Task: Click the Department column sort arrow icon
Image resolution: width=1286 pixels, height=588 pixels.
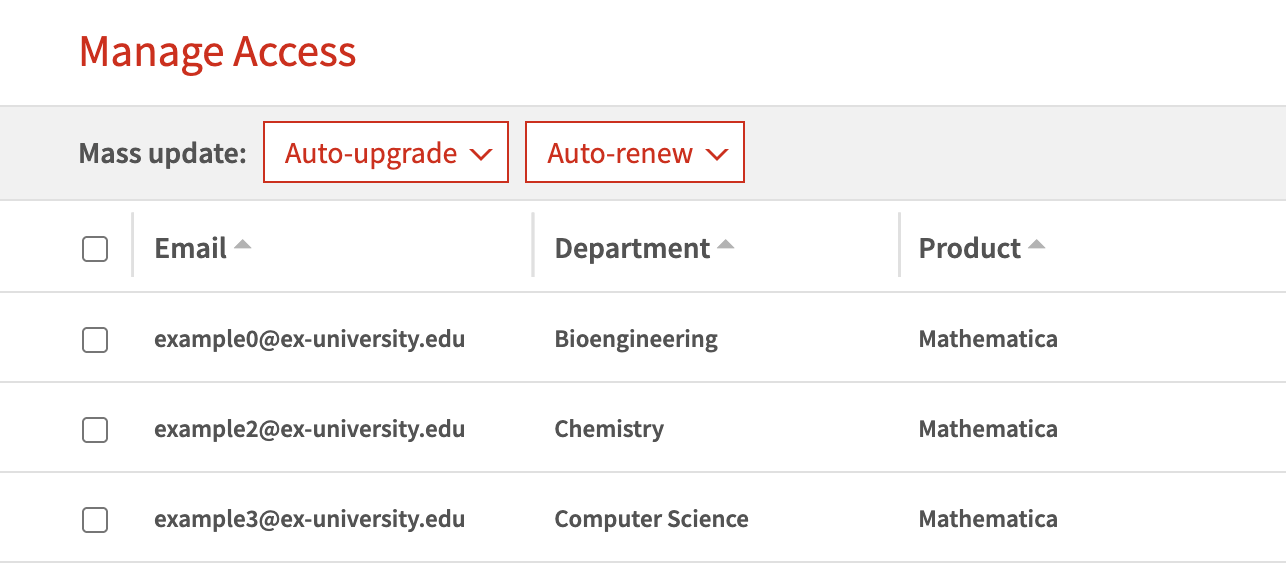Action: pyautogui.click(x=725, y=245)
